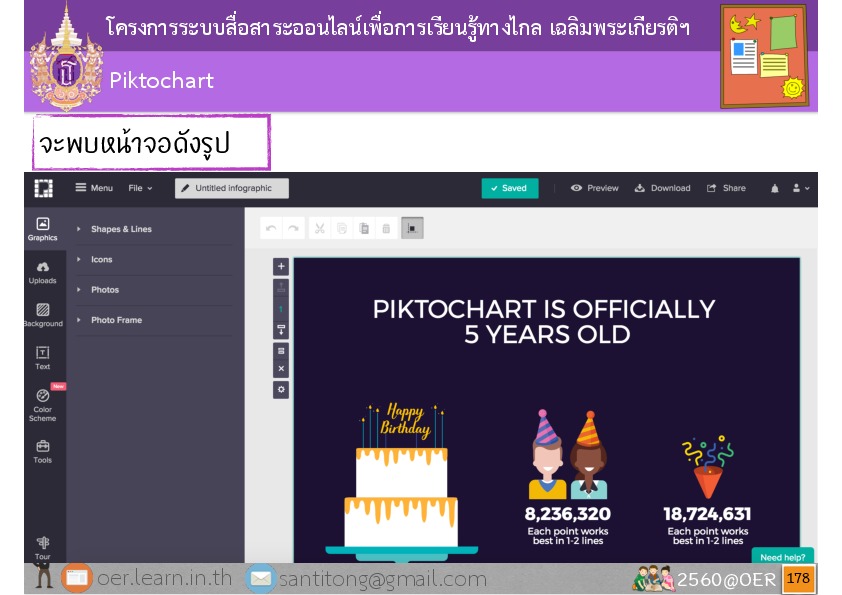
Task: Open block settings gear icon
Action: click(281, 390)
